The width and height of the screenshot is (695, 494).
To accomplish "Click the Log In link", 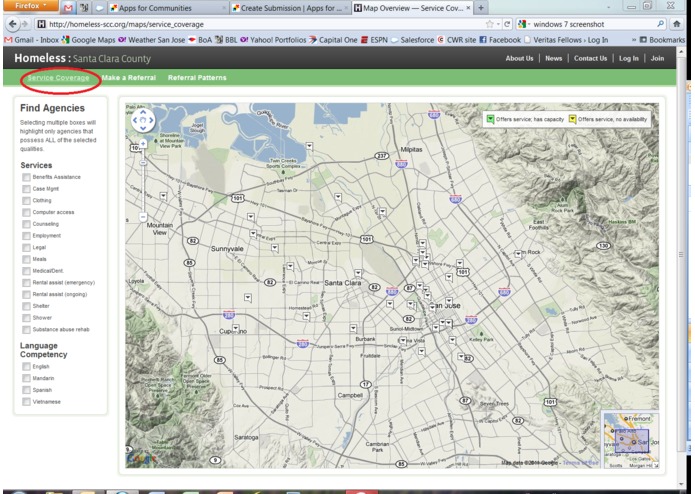I will (x=629, y=58).
